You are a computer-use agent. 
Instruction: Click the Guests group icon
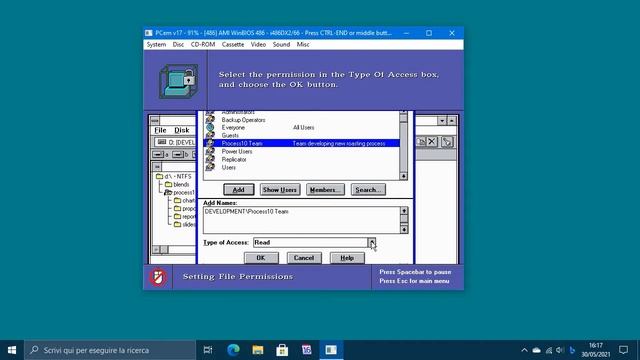tap(210, 135)
